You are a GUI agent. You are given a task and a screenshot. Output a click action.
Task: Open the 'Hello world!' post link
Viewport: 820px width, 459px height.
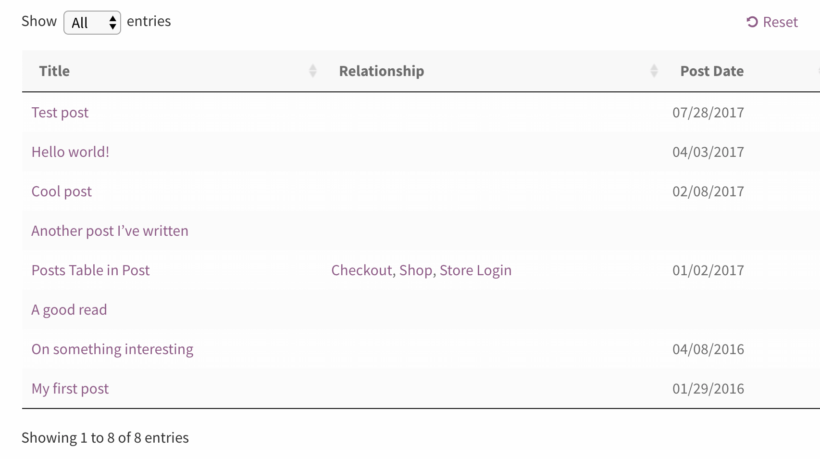tap(70, 152)
